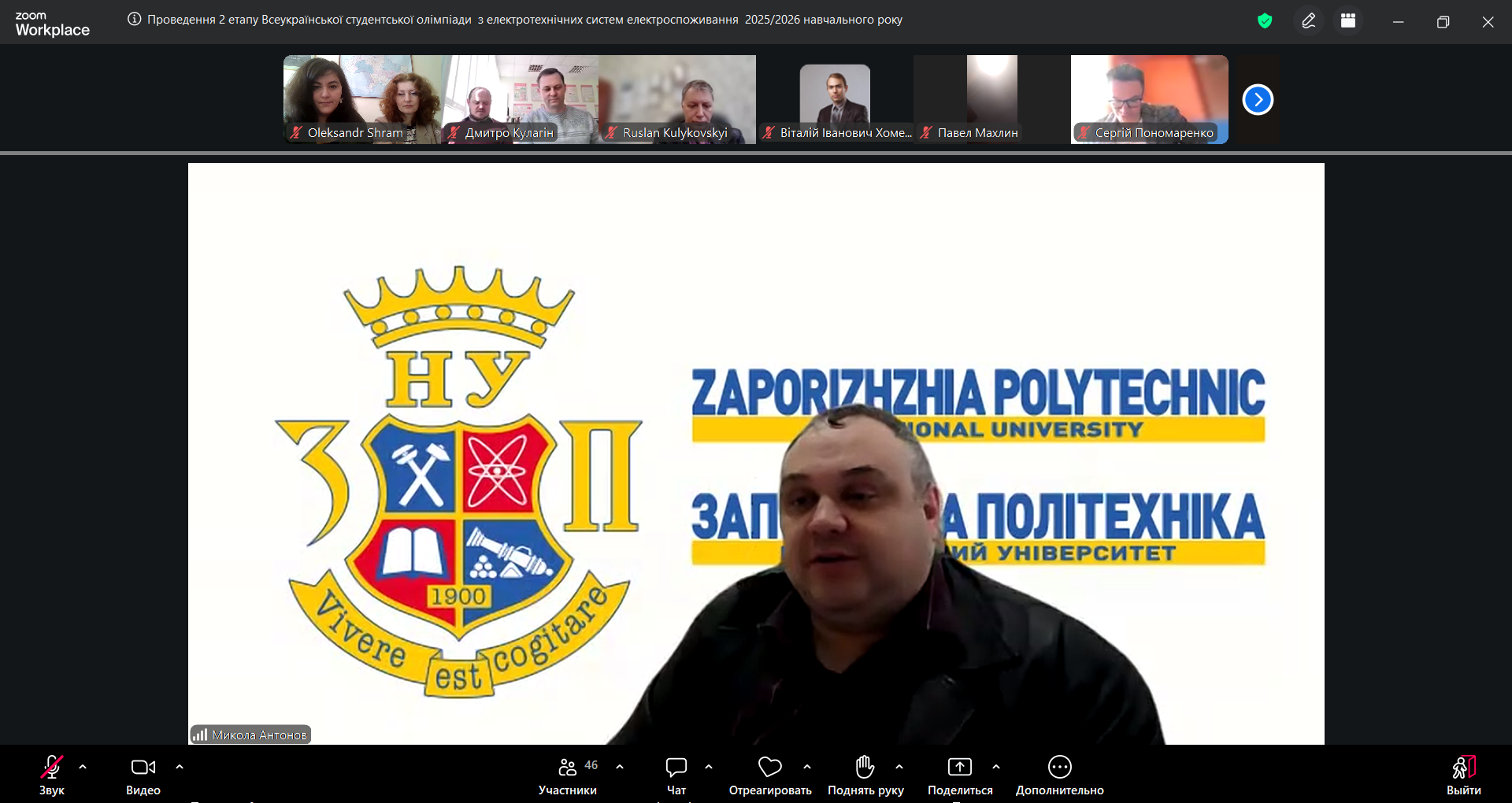Show next participants with the blue arrow
This screenshot has width=1512, height=803.
pos(1258,100)
